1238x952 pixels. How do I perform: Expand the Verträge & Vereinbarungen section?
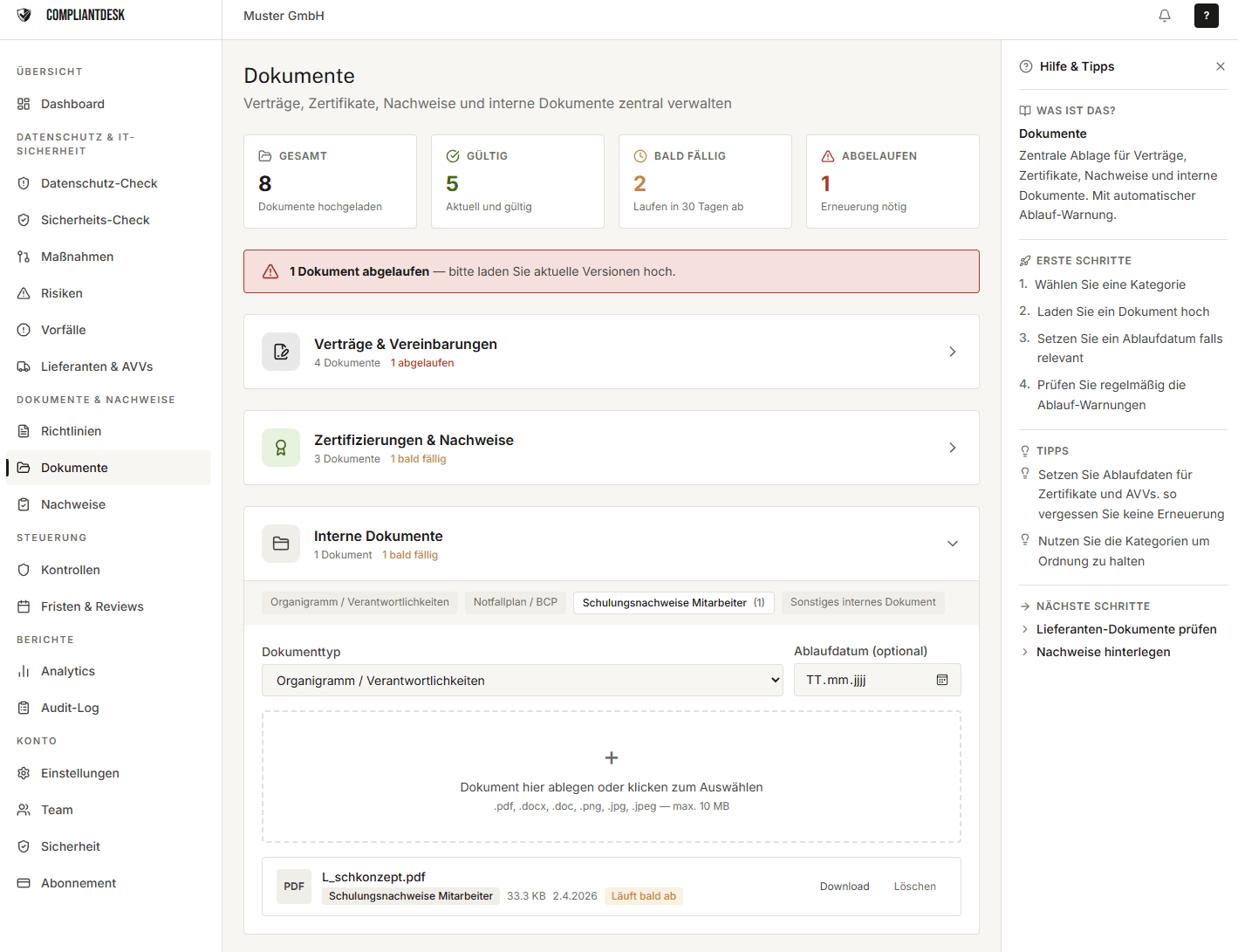952,352
